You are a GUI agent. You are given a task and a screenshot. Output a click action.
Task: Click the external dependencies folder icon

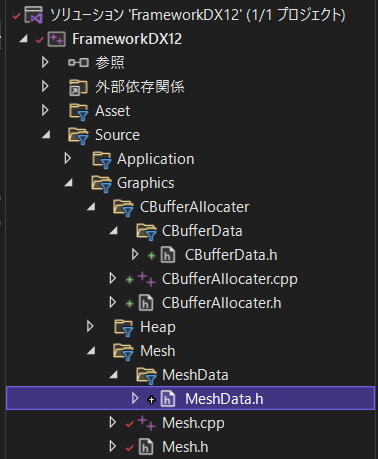(x=78, y=87)
